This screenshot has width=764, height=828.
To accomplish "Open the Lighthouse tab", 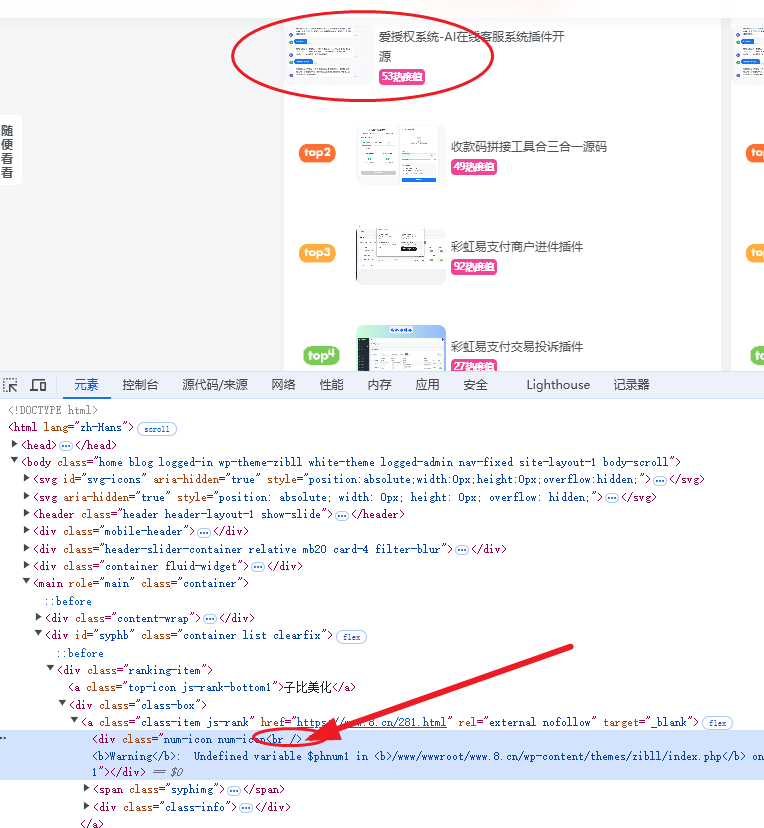I will 557,385.
